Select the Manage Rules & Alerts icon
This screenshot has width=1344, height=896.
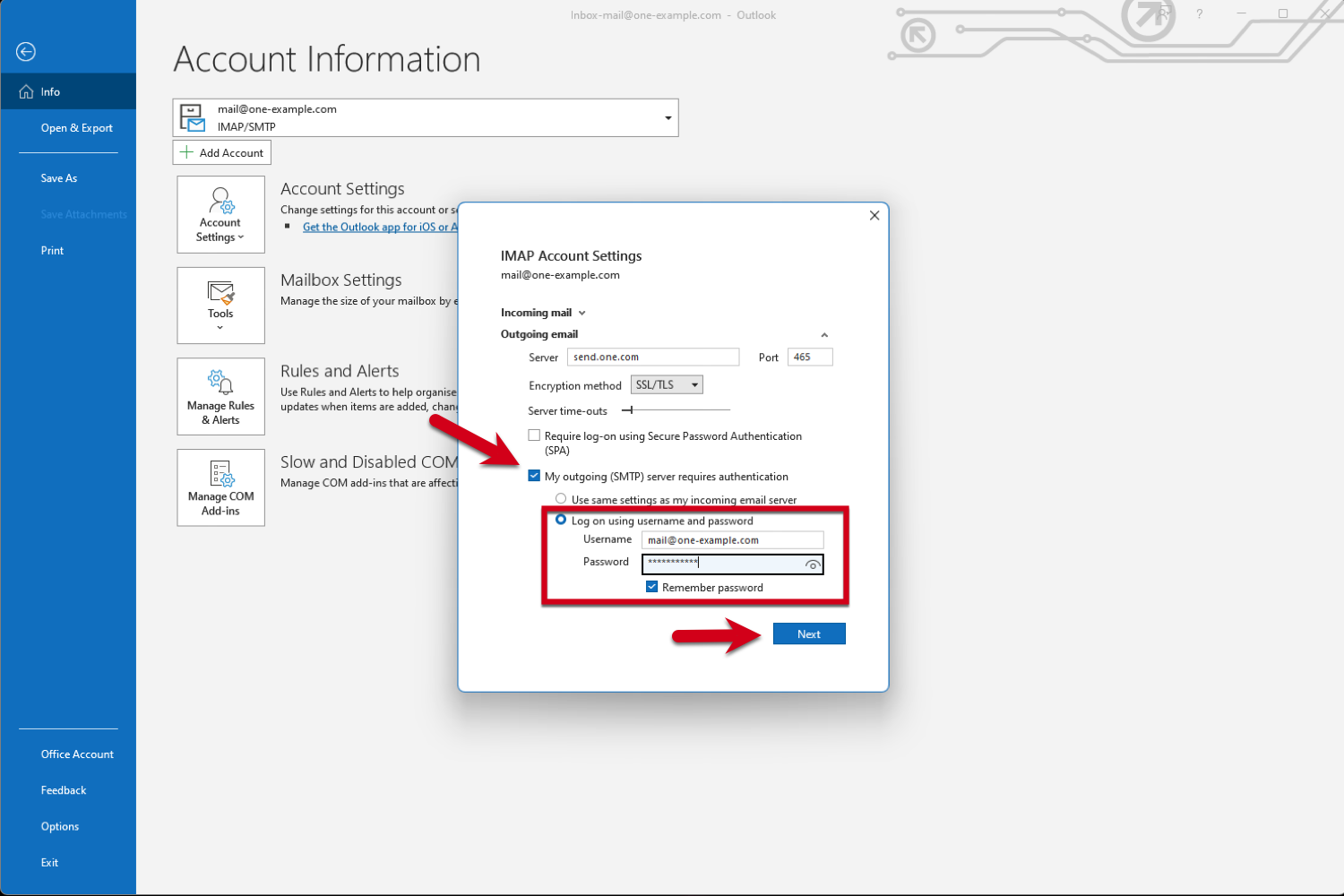tap(220, 396)
